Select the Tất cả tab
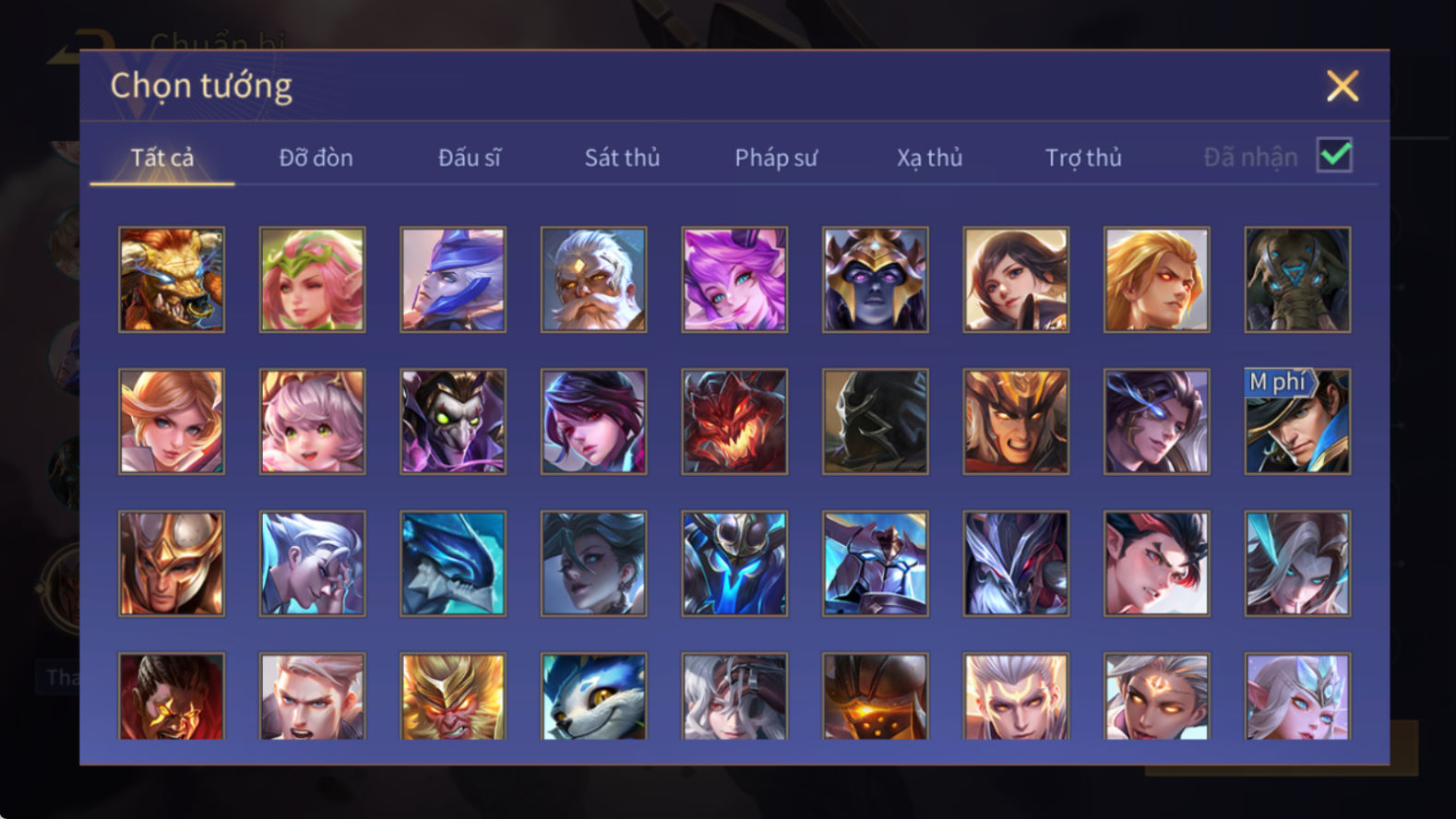This screenshot has width=1456, height=819. click(162, 158)
